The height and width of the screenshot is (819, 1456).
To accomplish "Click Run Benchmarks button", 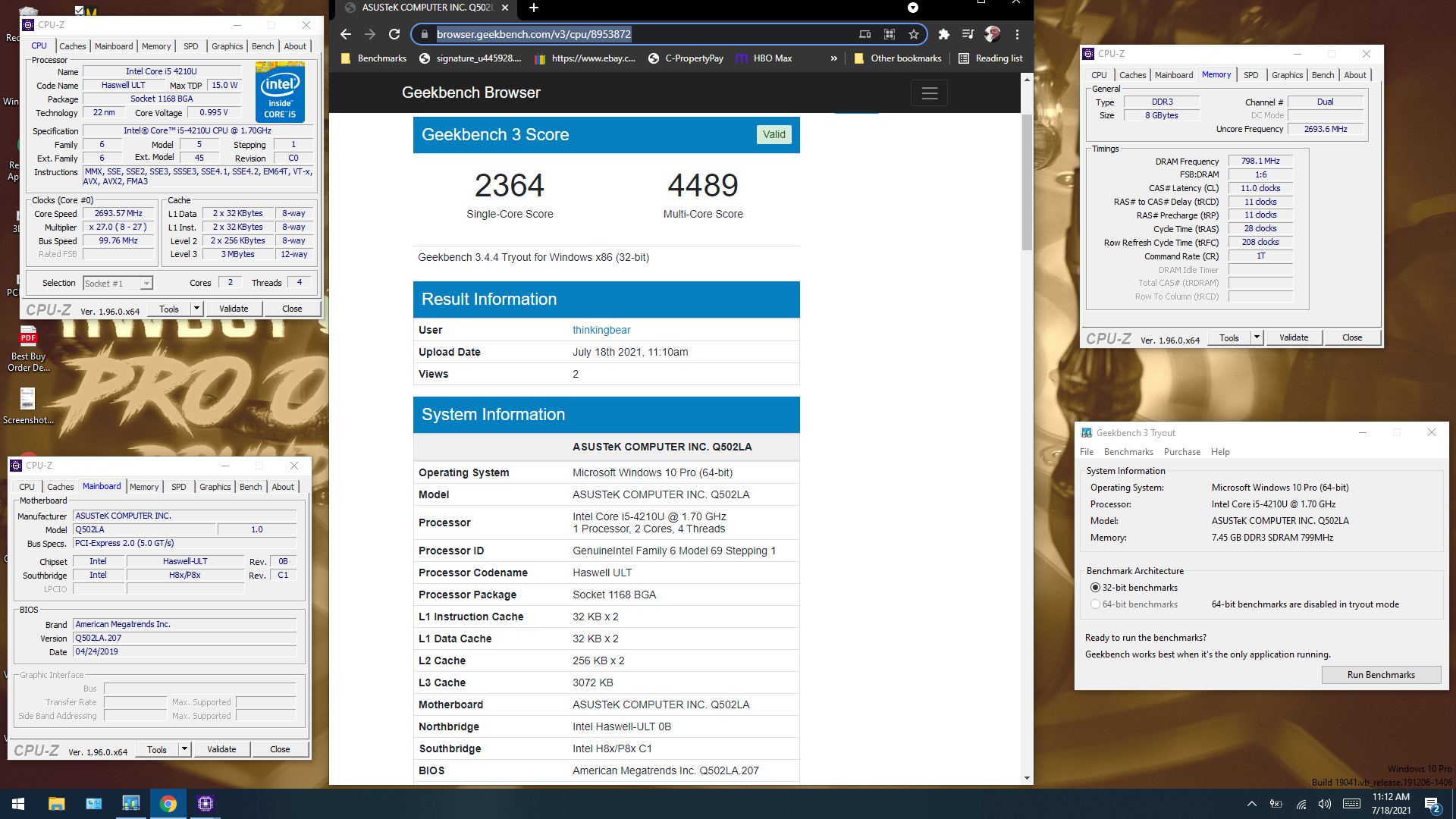I will pyautogui.click(x=1381, y=675).
